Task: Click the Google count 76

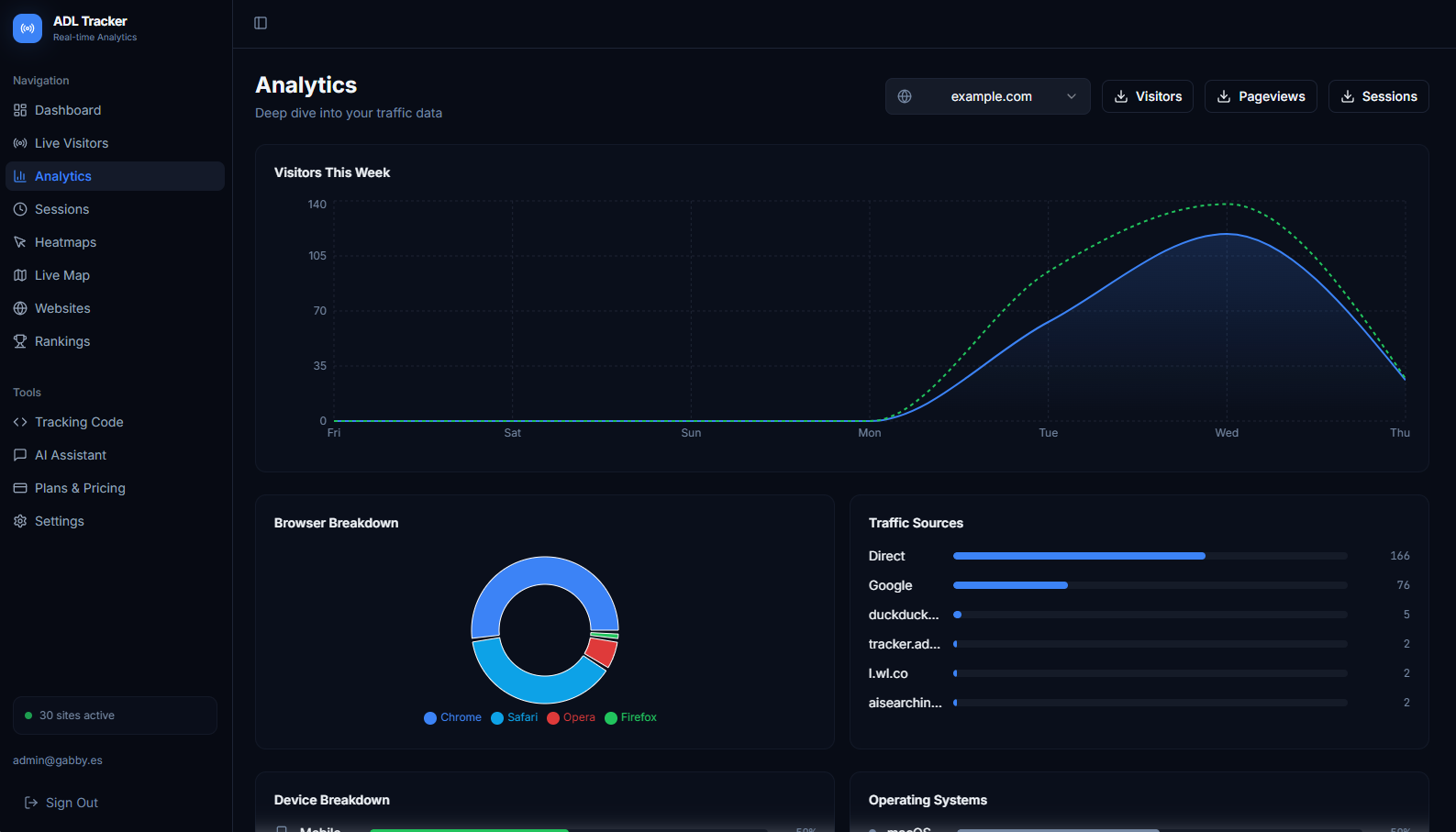Action: pos(1404,585)
